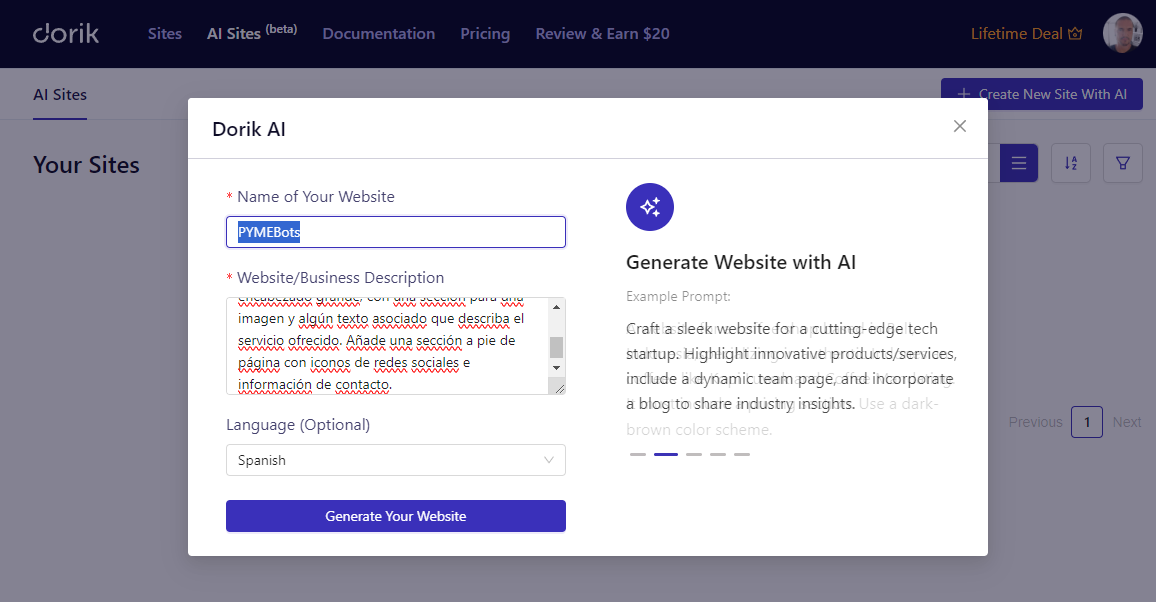Viewport: 1156px width, 602px height.
Task: Click Generate Your Website button
Action: [x=395, y=516]
